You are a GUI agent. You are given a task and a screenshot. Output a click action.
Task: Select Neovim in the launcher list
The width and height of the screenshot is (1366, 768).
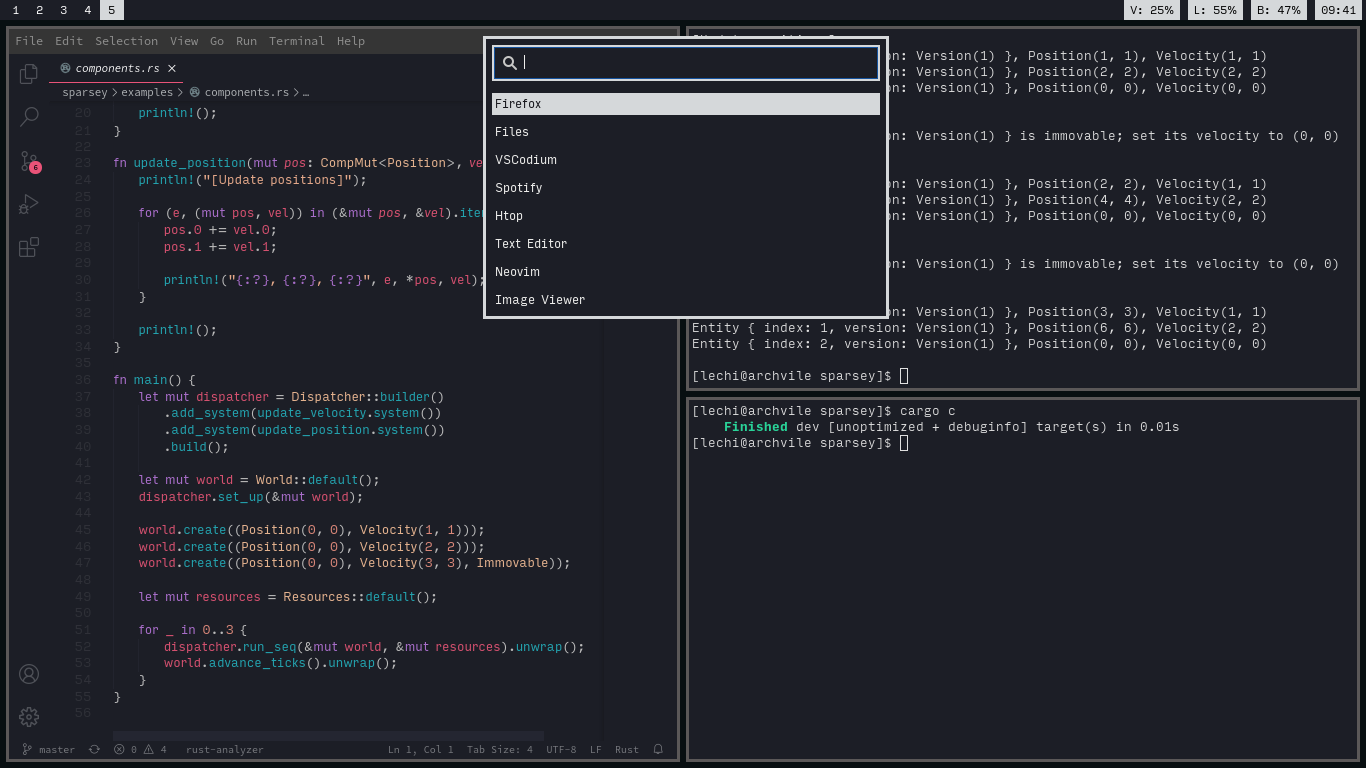tap(517, 272)
